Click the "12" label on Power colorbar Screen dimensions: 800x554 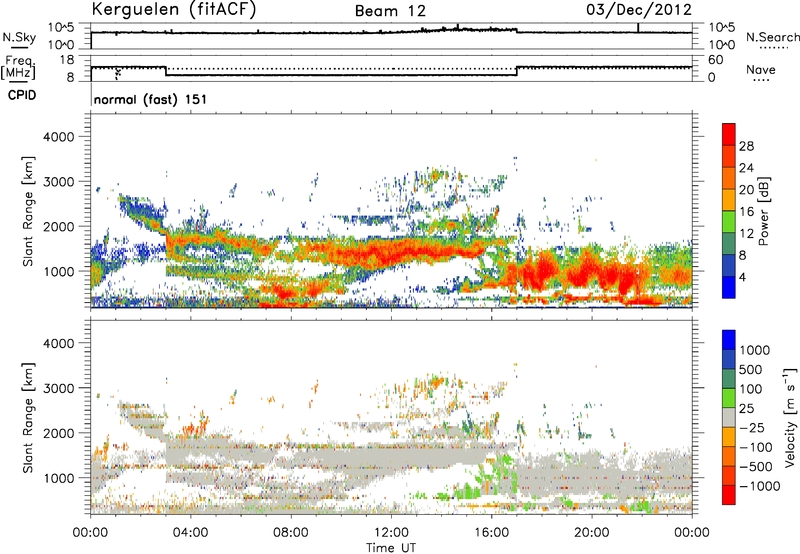coord(746,234)
